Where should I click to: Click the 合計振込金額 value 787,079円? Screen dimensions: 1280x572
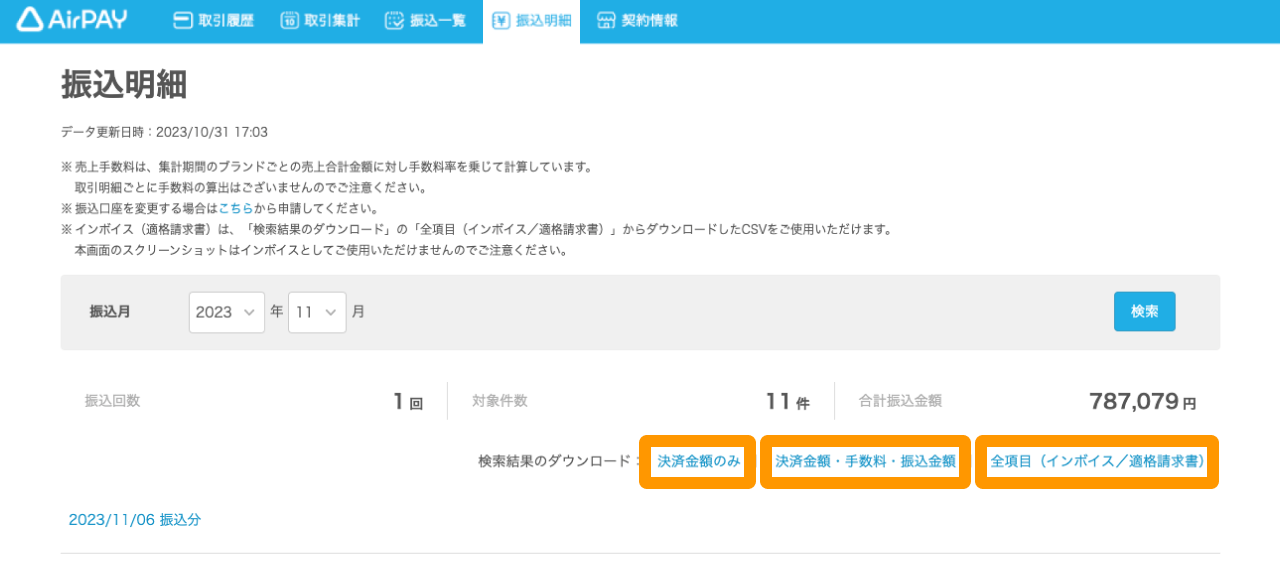tap(1142, 402)
